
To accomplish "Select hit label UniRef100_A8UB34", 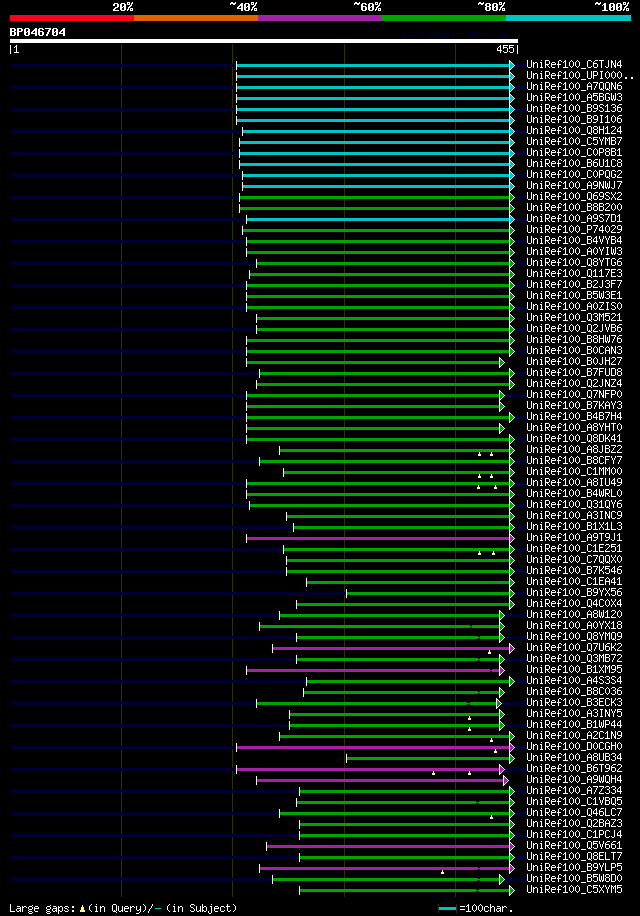I will (x=574, y=758).
